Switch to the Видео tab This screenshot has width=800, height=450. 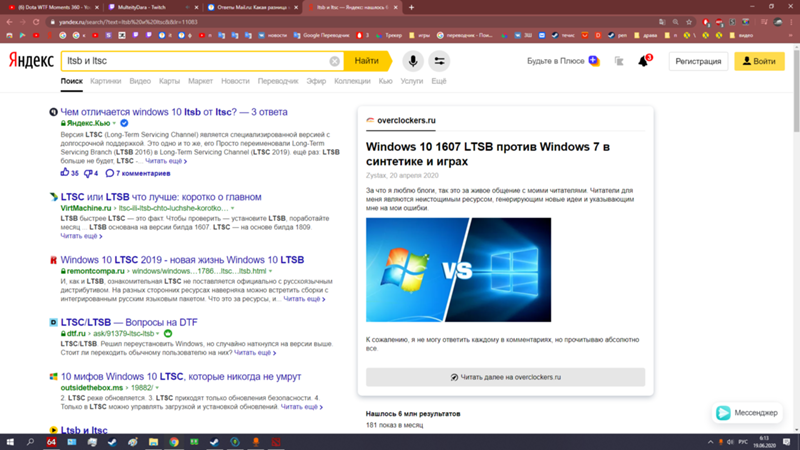tap(140, 81)
